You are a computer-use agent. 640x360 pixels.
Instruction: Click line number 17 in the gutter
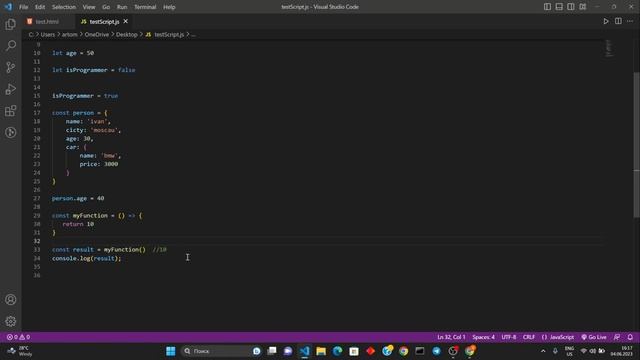[37, 113]
